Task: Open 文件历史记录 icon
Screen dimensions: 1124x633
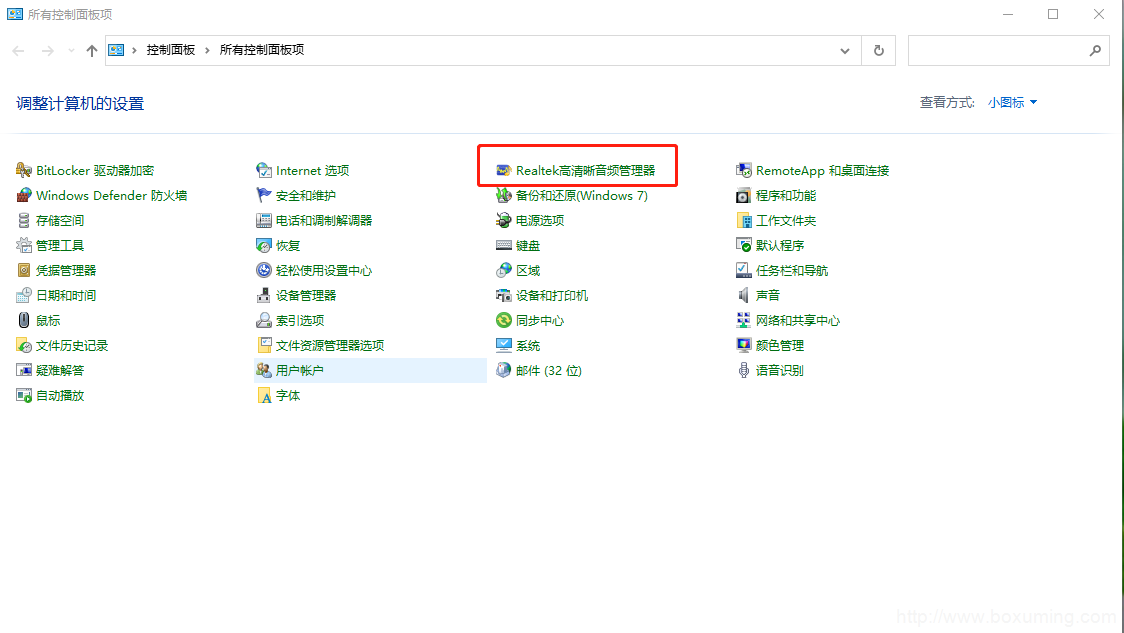Action: pyautogui.click(x=24, y=346)
